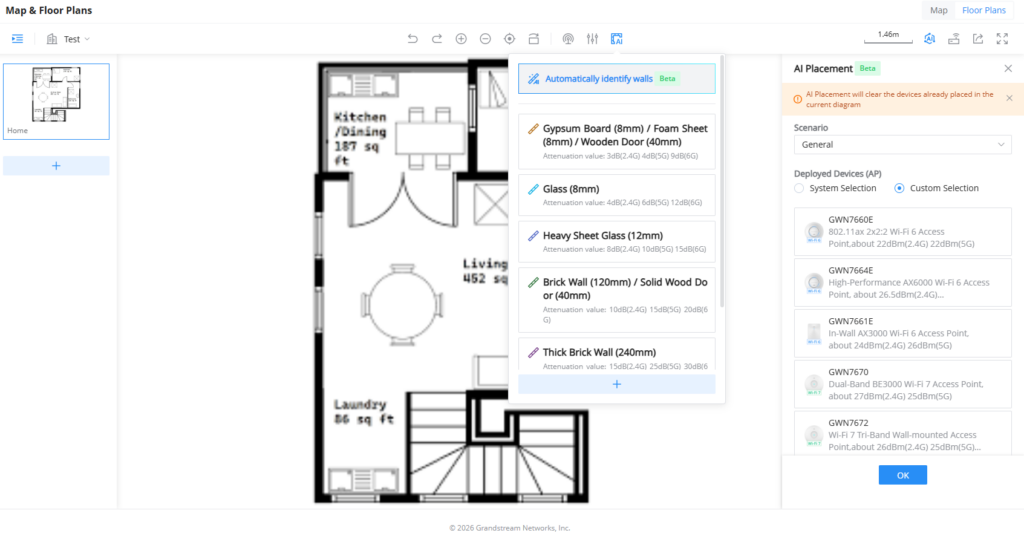Select the Home floor plan thumbnail

56,101
